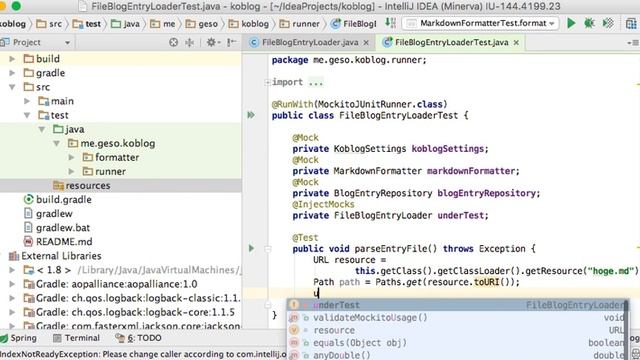Image resolution: width=640 pixels, height=360 pixels.
Task: Open run configuration dropdown MarkdownFormatterTest.format
Action: (481, 23)
